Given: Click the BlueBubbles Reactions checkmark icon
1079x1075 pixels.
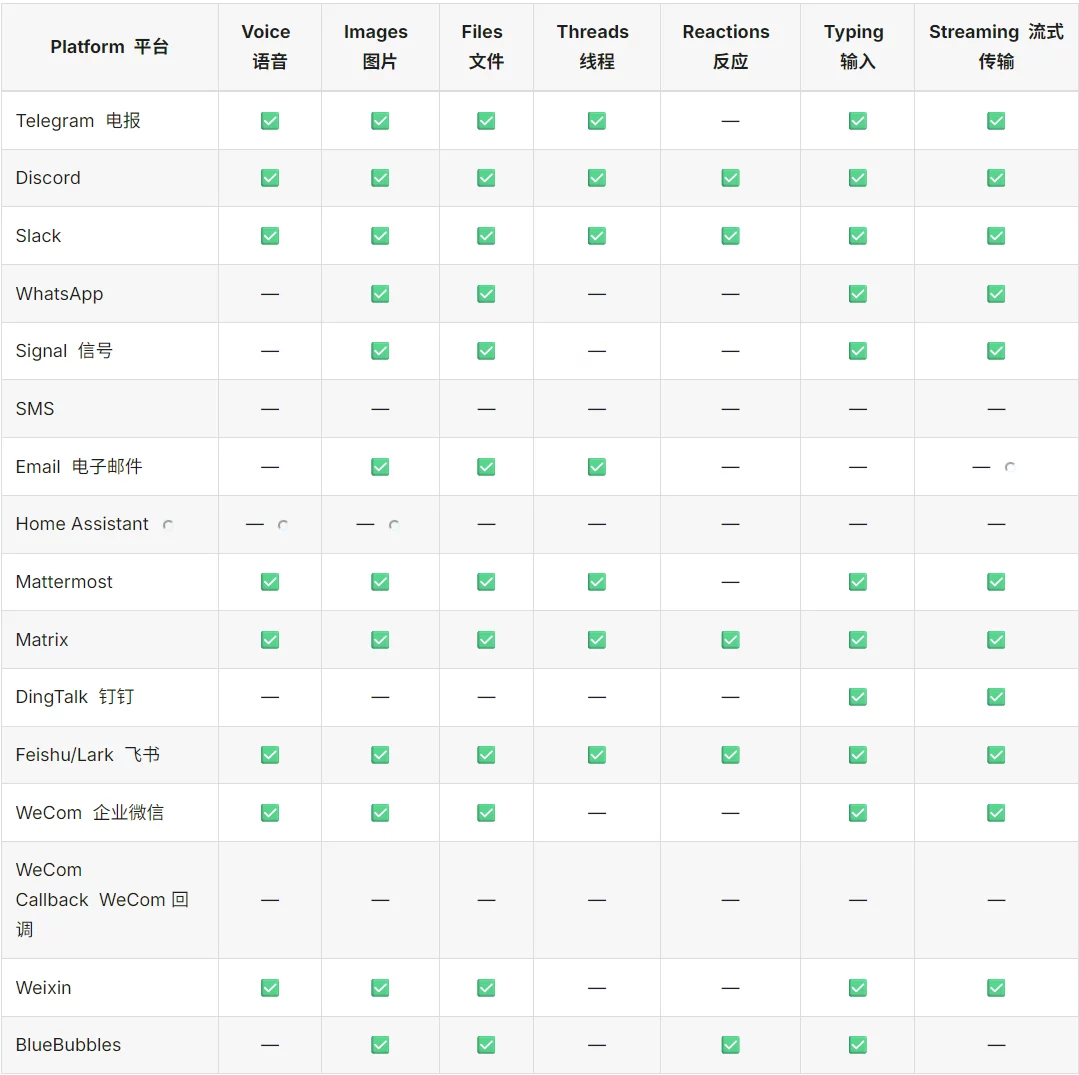Looking at the screenshot, I should [x=730, y=1045].
